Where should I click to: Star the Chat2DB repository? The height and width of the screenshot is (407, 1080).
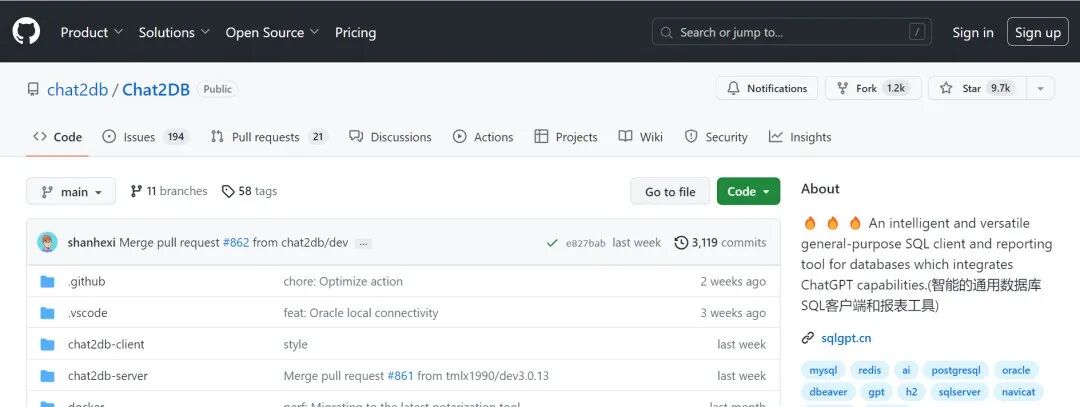click(972, 88)
